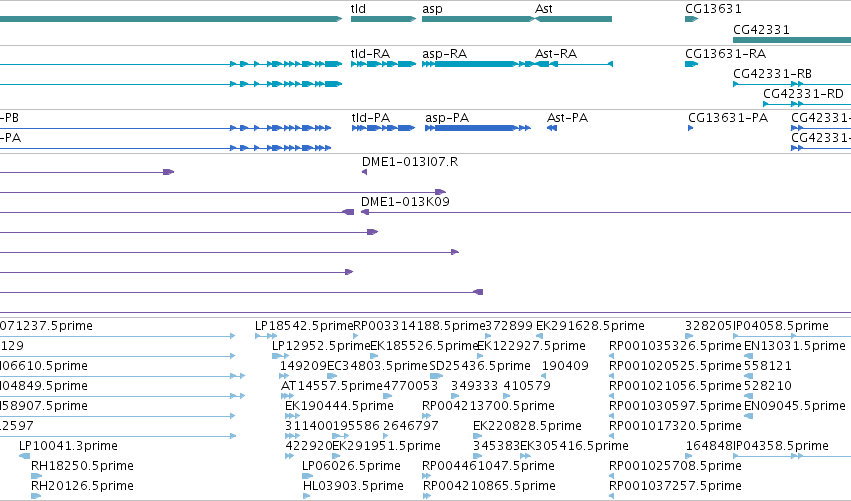Select the EN09045.5prime EST label
Image resolution: width=851 pixels, height=501 pixels.
click(795, 406)
